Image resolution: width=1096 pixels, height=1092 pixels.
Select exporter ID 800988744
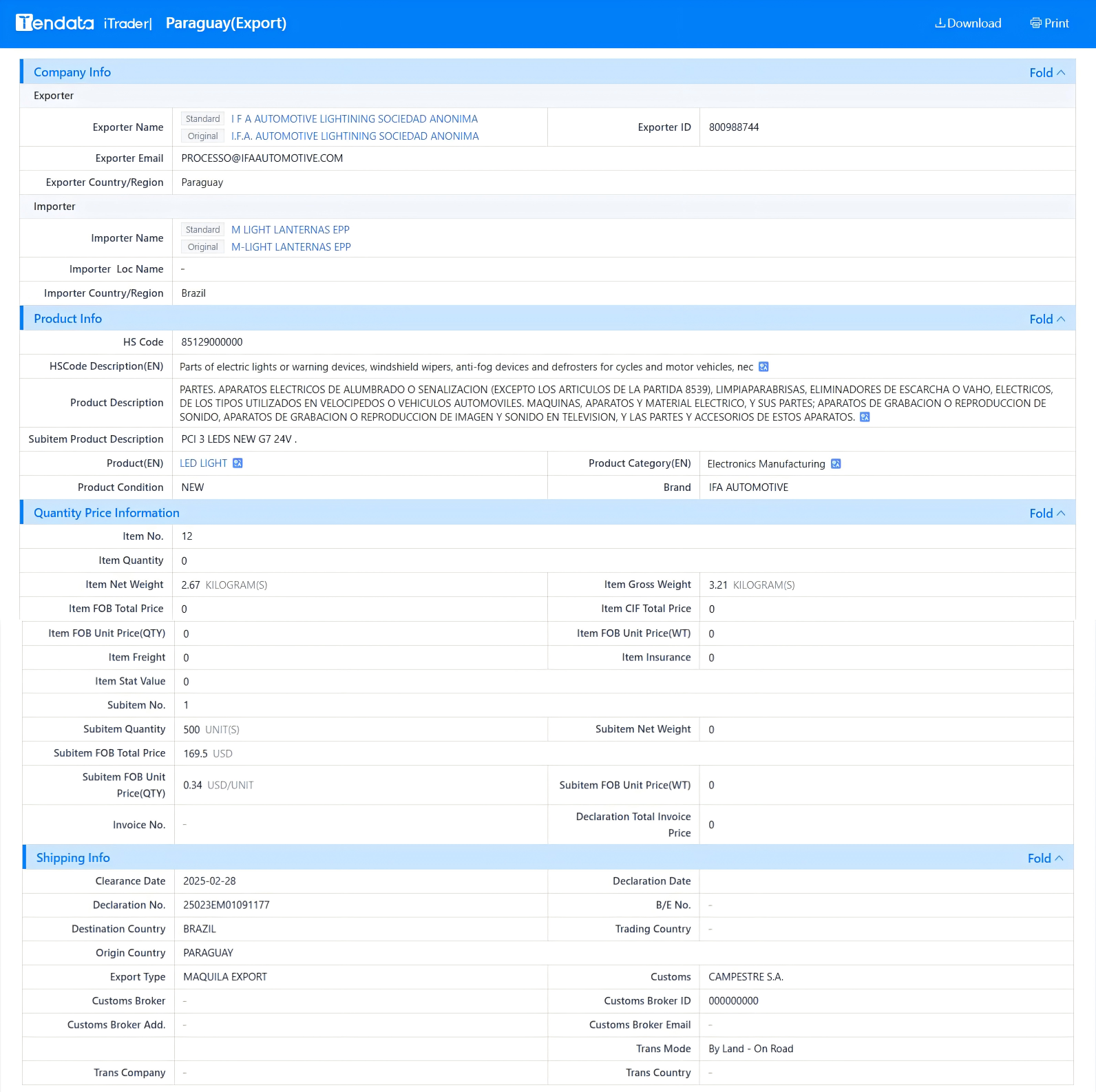pyautogui.click(x=734, y=127)
